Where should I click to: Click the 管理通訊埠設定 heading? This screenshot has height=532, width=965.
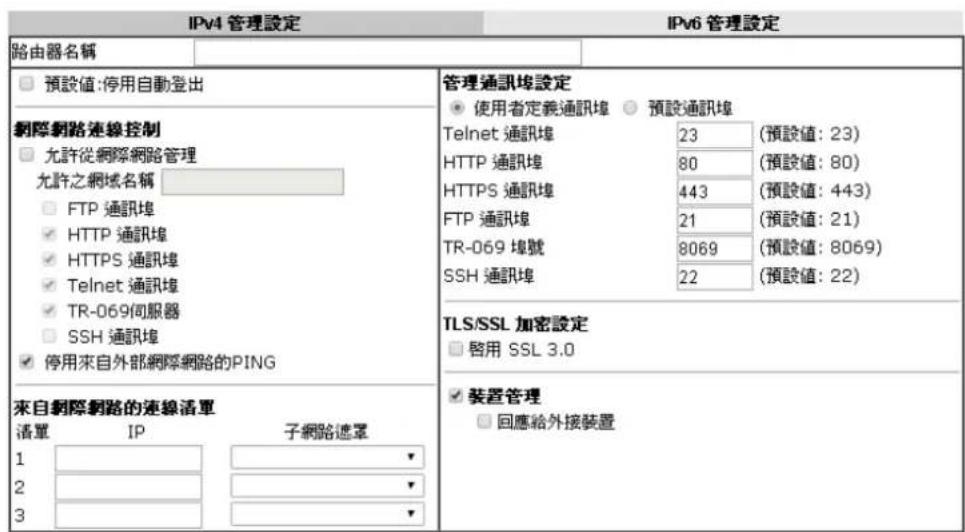[x=508, y=83]
